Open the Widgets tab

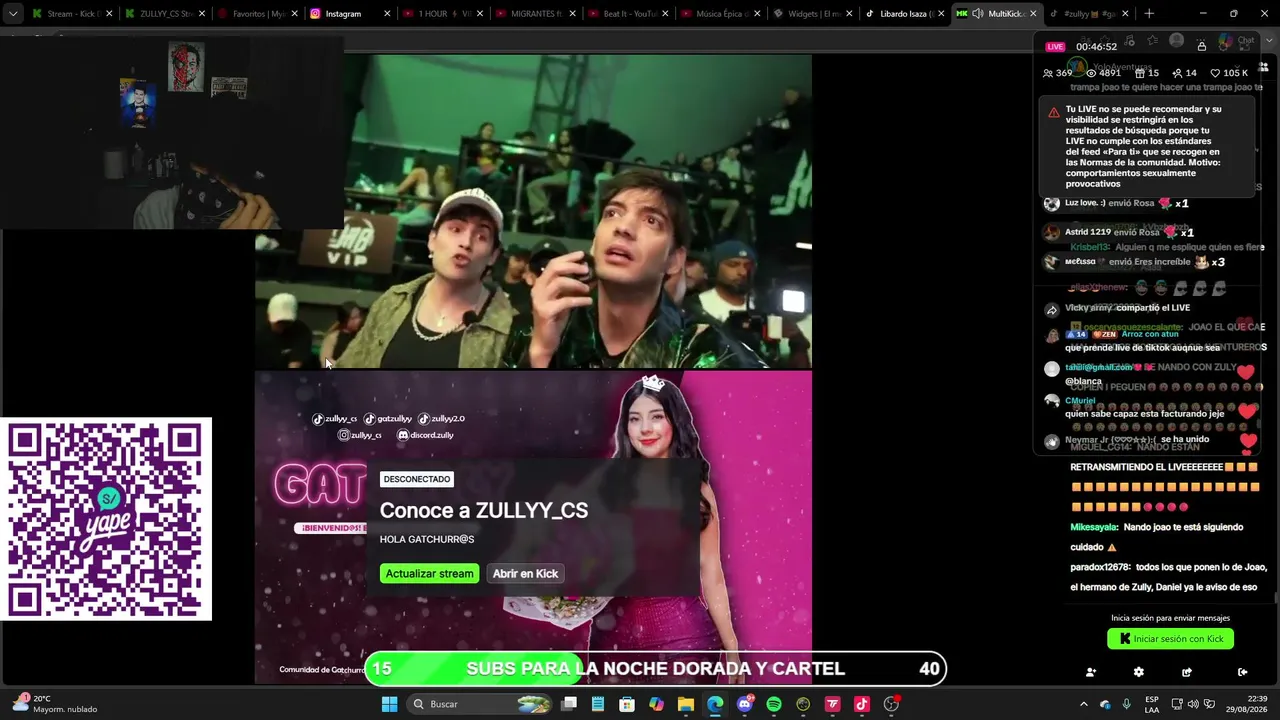point(814,14)
